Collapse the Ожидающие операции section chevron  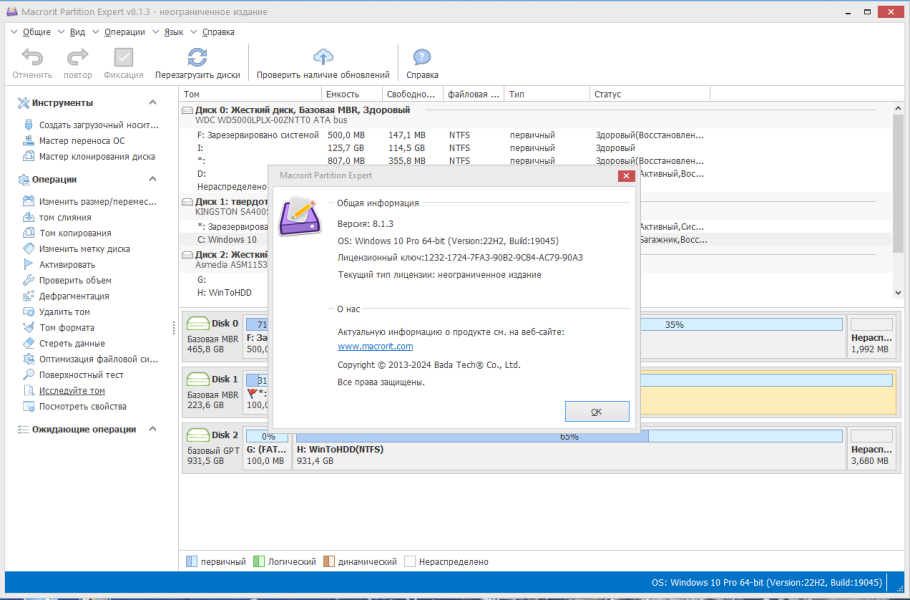(153, 429)
